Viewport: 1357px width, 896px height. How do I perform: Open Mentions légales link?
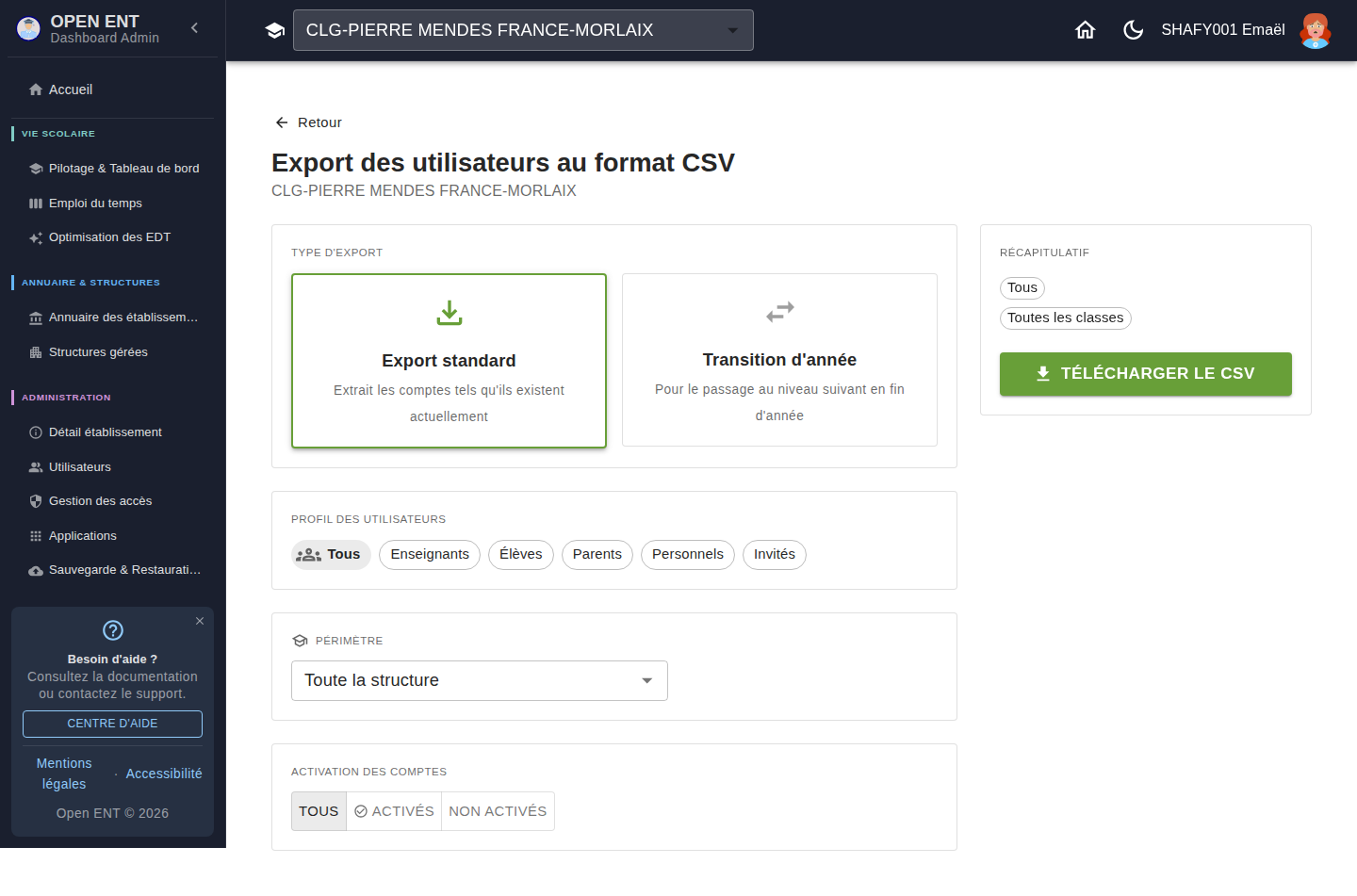point(64,774)
